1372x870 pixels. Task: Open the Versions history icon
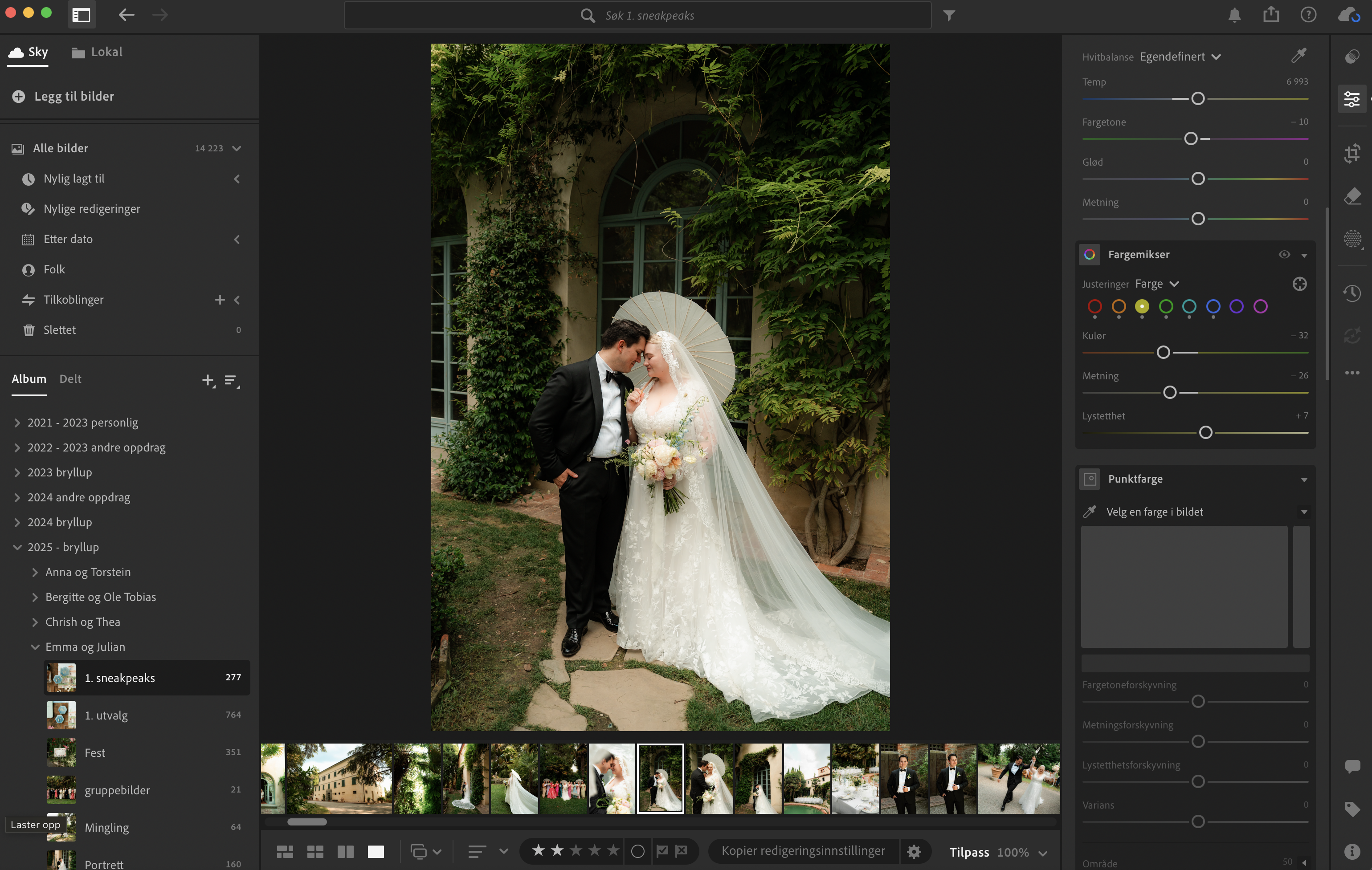pyautogui.click(x=1352, y=293)
